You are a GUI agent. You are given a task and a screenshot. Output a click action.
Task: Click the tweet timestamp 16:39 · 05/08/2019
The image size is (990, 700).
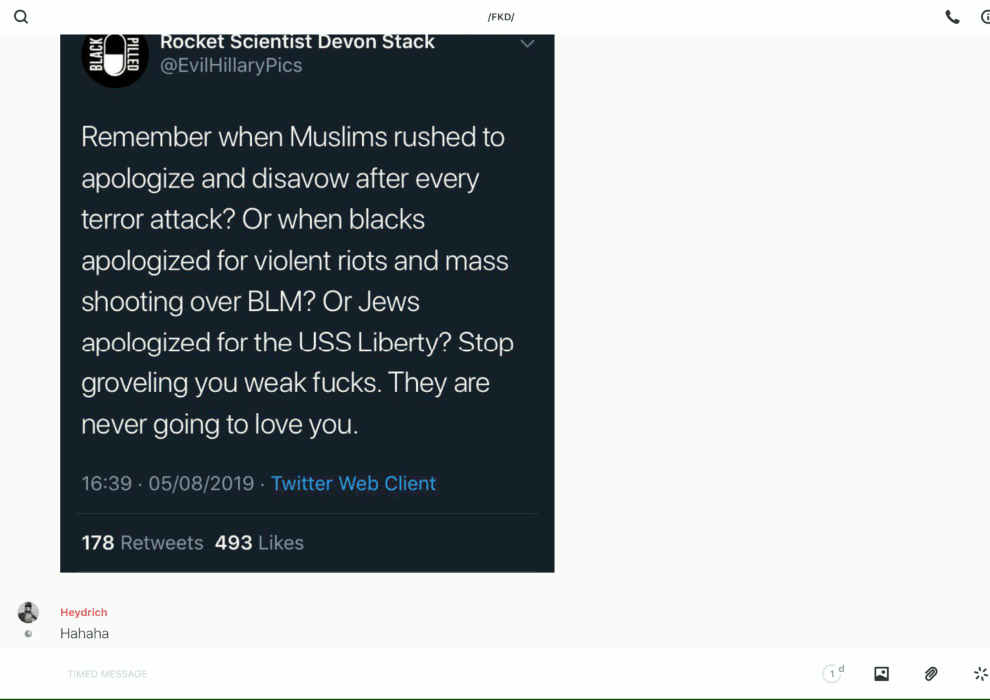[x=167, y=483]
